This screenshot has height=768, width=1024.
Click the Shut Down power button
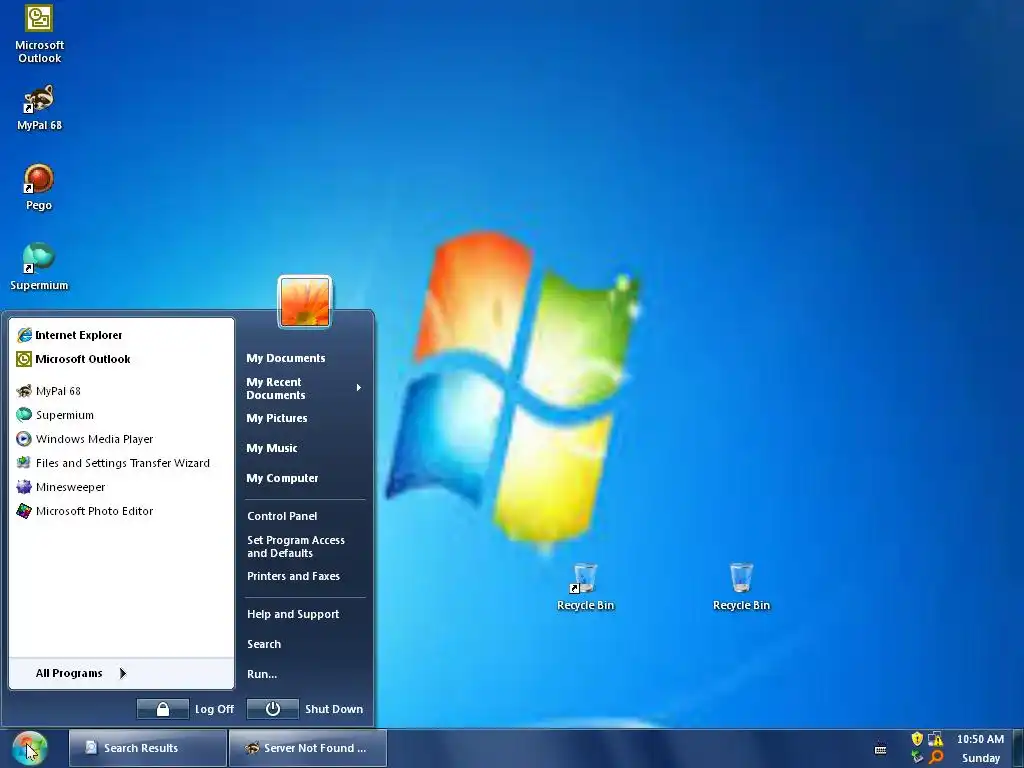point(272,709)
